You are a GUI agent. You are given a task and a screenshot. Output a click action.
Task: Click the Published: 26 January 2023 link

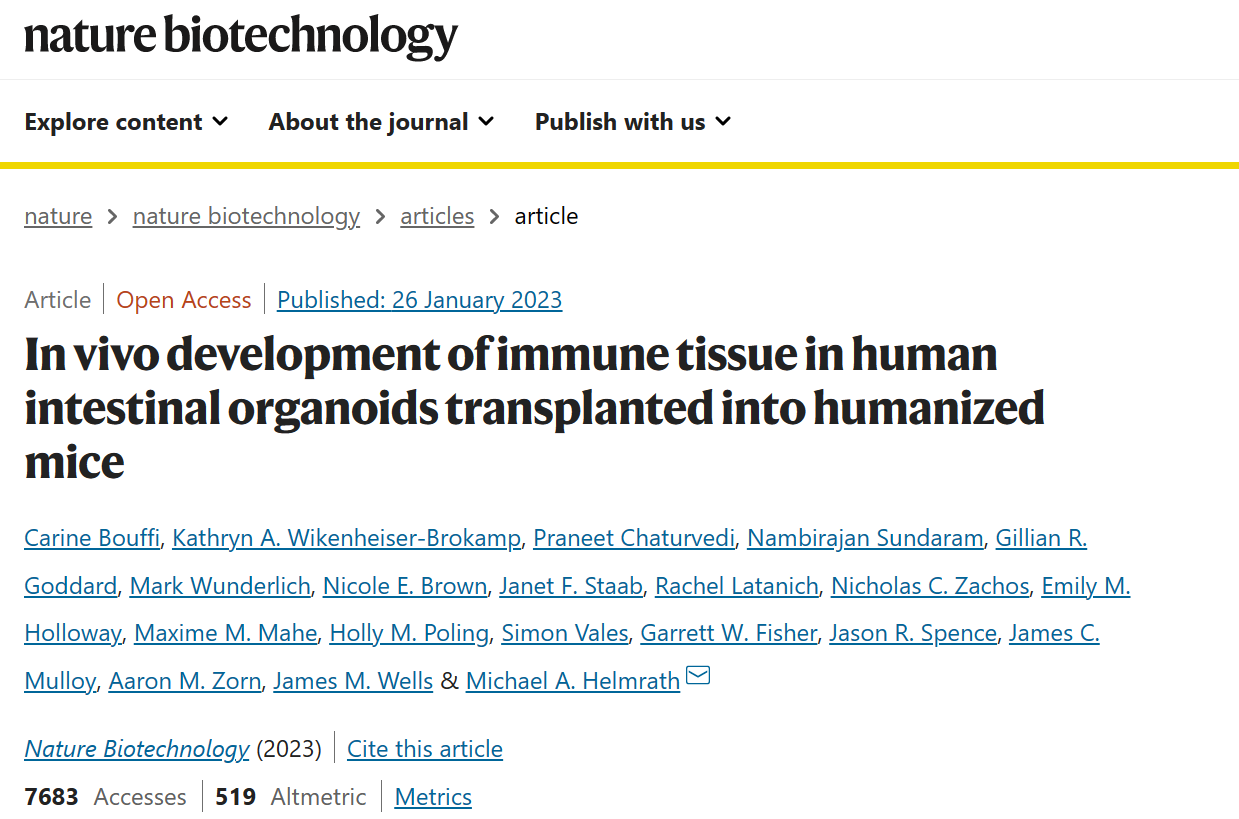click(419, 300)
